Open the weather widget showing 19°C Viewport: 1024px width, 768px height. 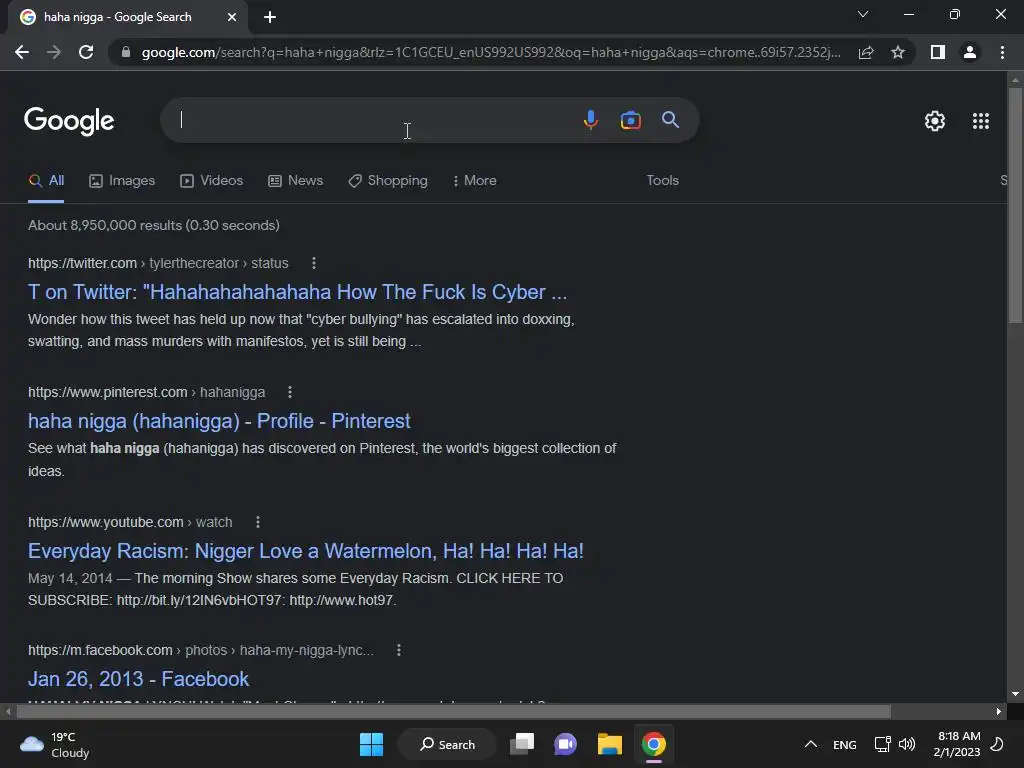point(55,744)
